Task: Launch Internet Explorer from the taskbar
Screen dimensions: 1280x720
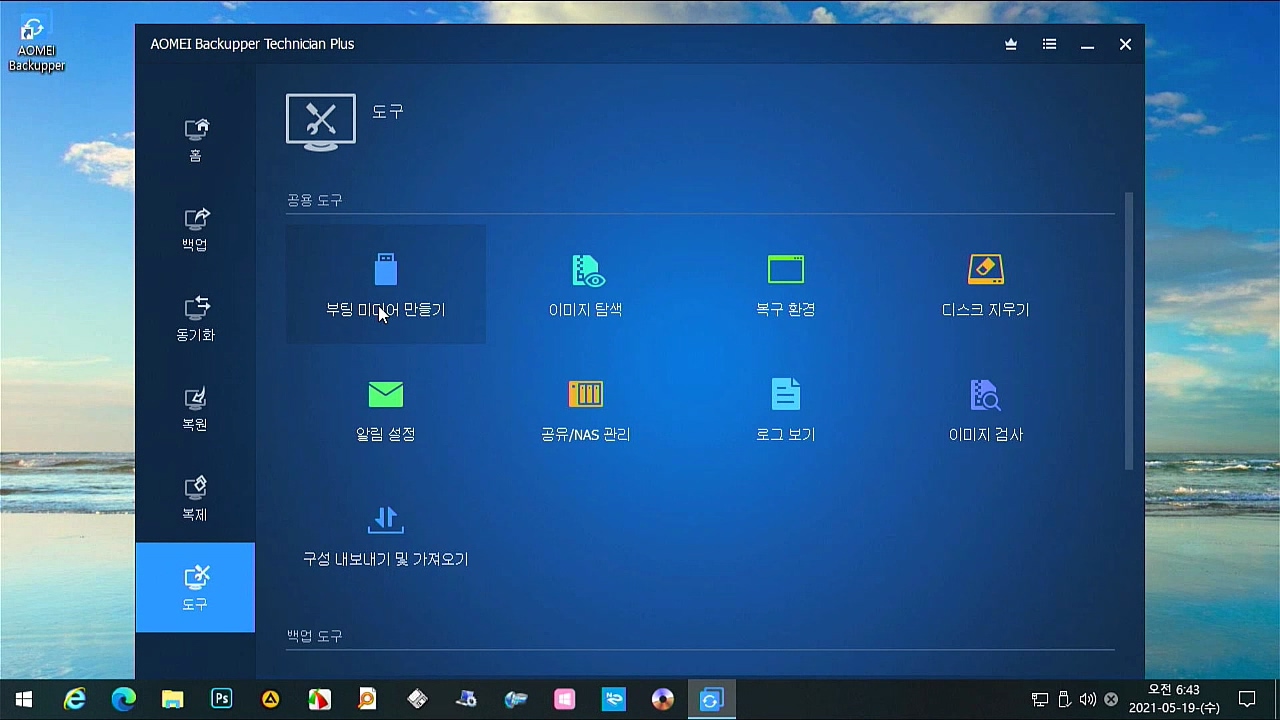Action: (x=74, y=699)
